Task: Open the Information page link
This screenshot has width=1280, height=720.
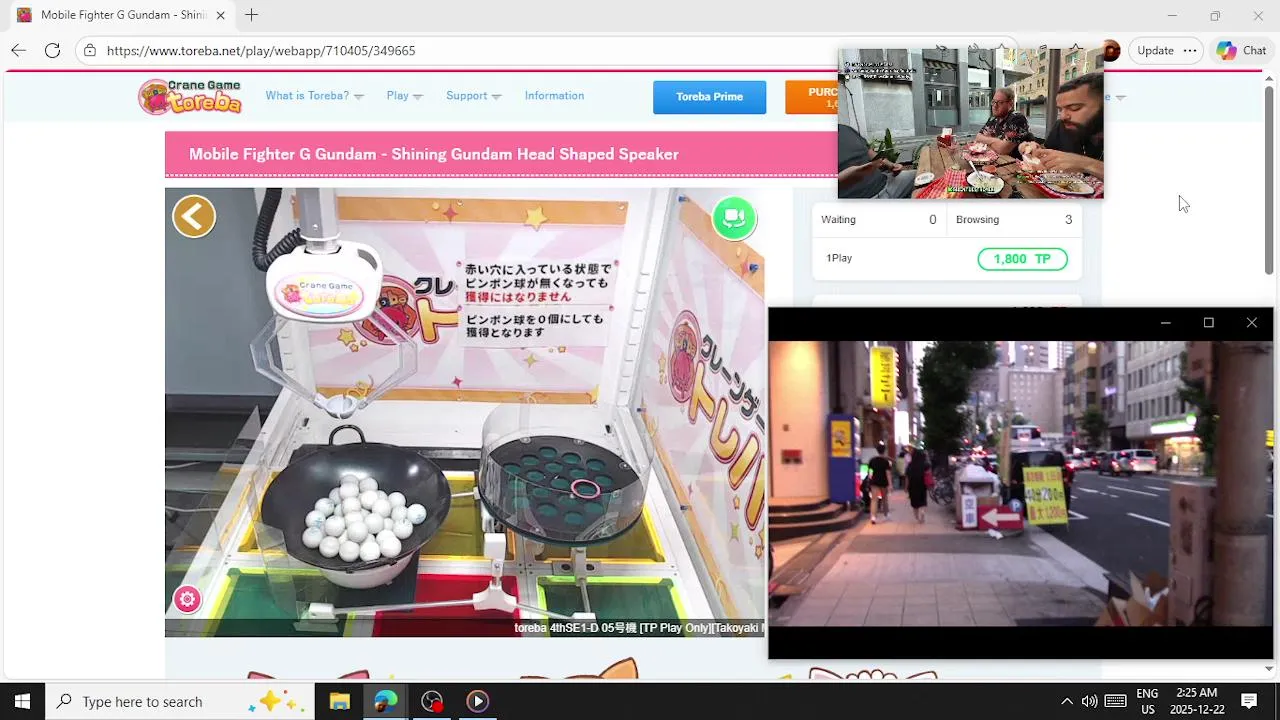Action: click(554, 96)
